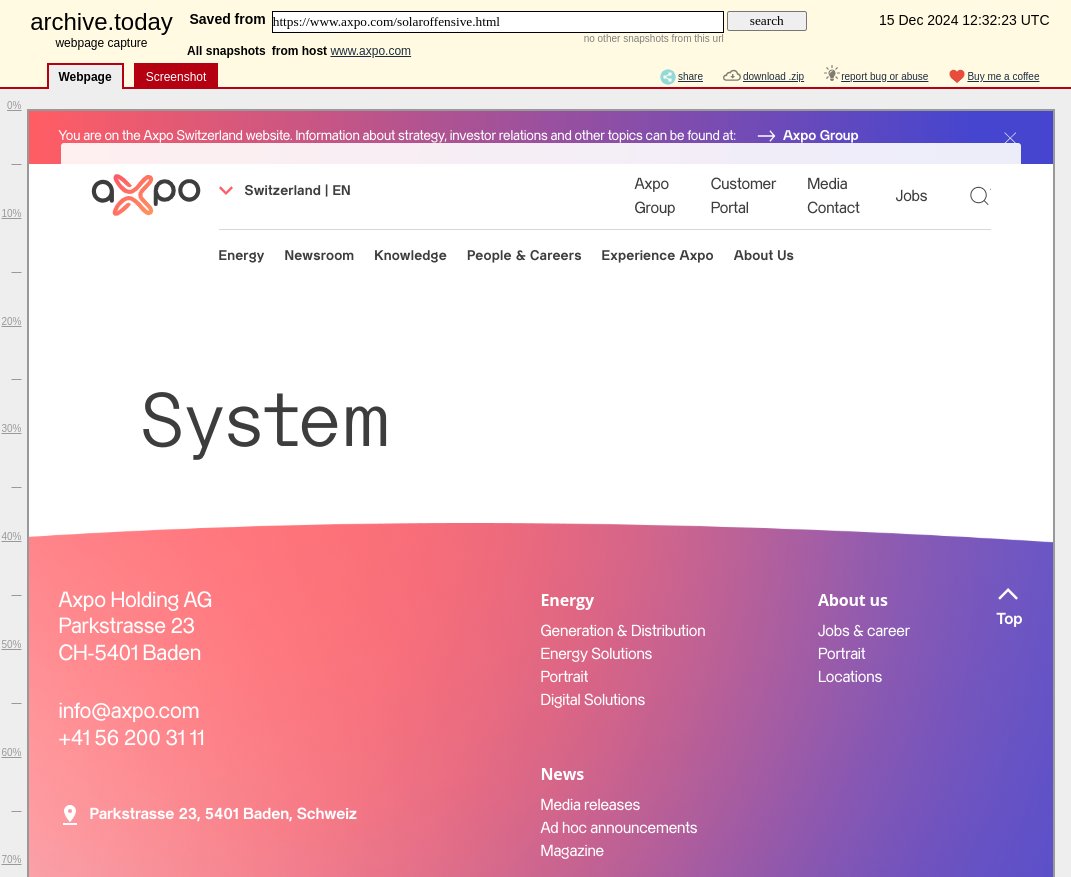
Task: Open the Knowledge menu
Action: point(410,255)
